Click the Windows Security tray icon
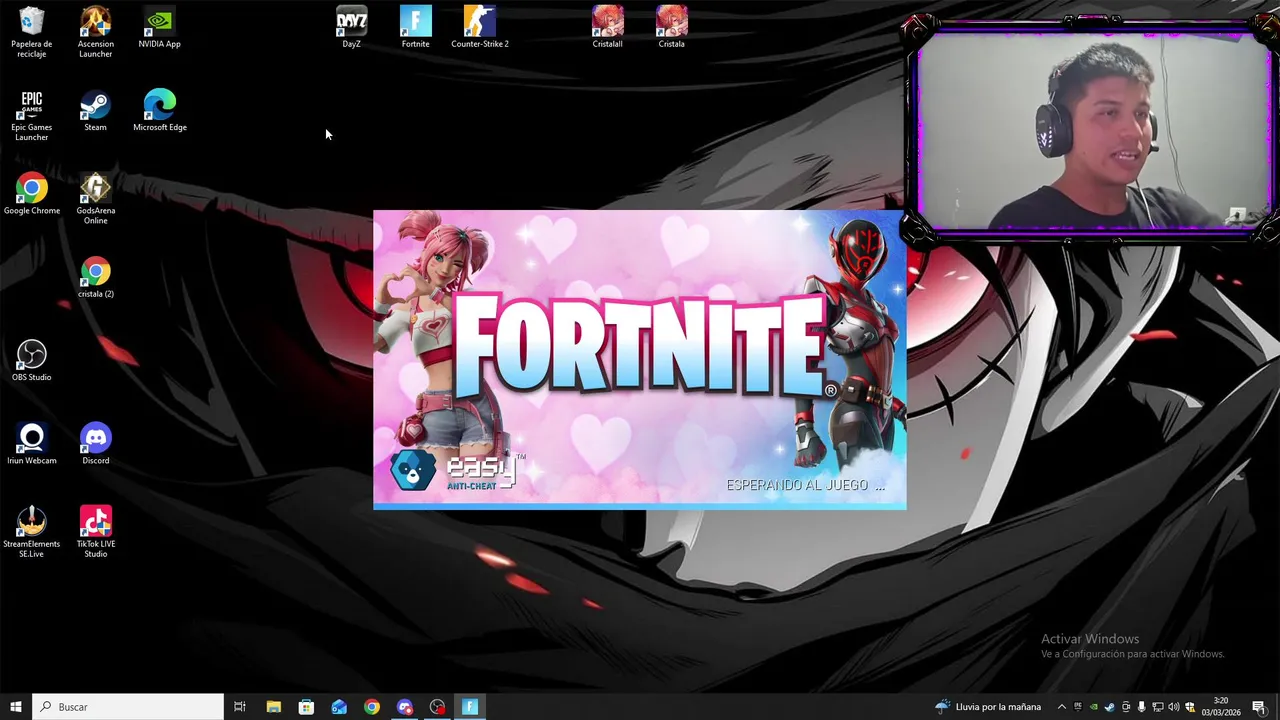Viewport: 1280px width, 720px height. tap(1190, 707)
